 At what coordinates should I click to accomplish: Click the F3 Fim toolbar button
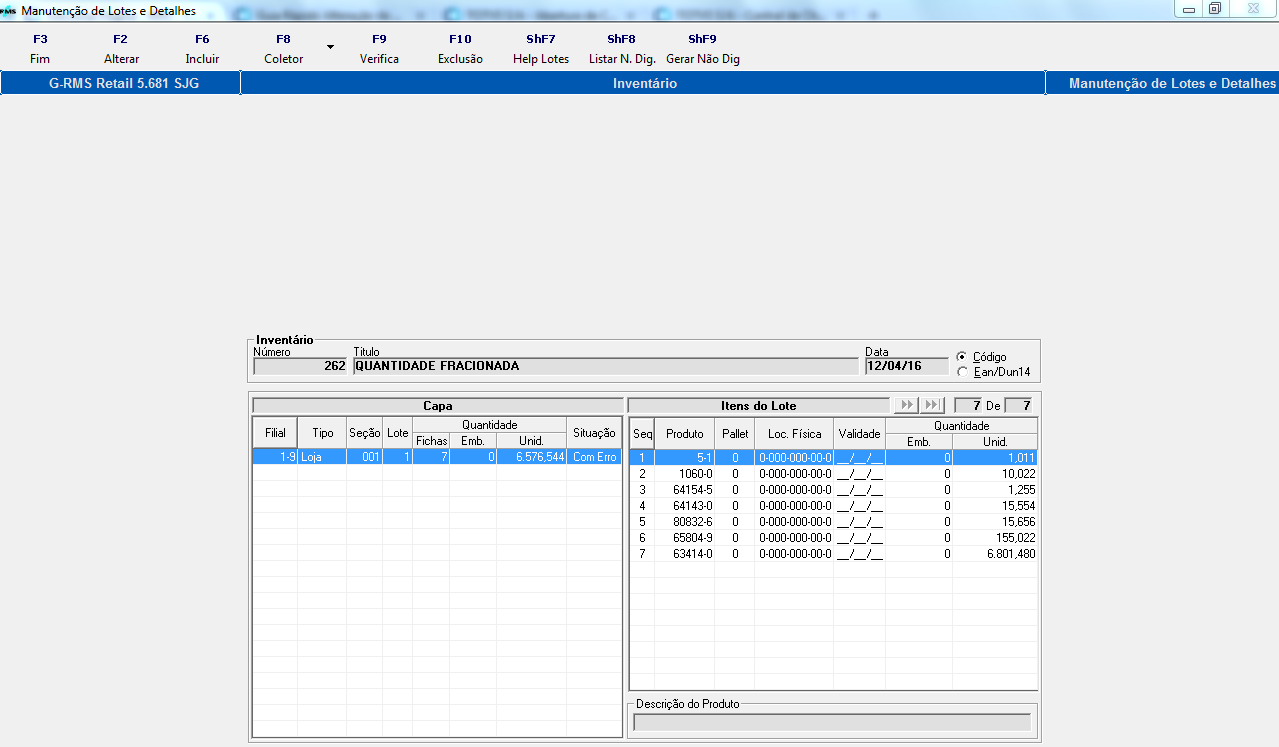40,49
